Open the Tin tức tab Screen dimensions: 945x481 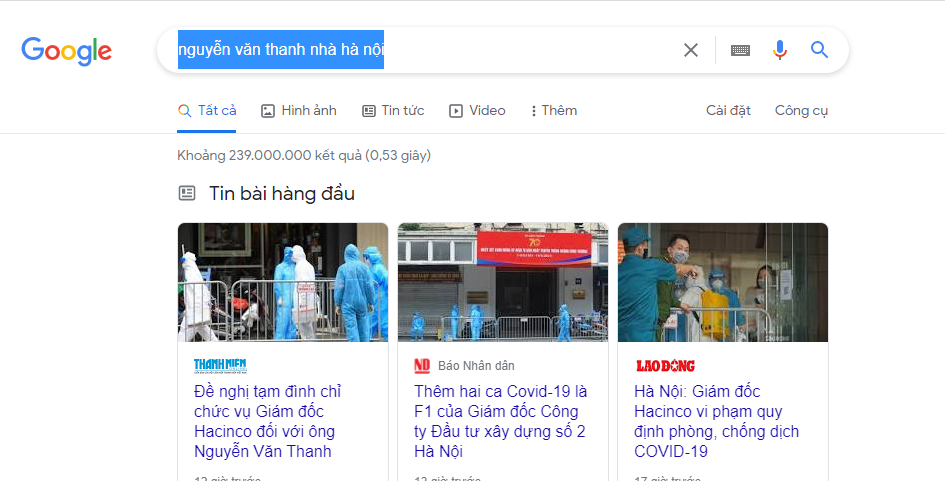click(393, 111)
